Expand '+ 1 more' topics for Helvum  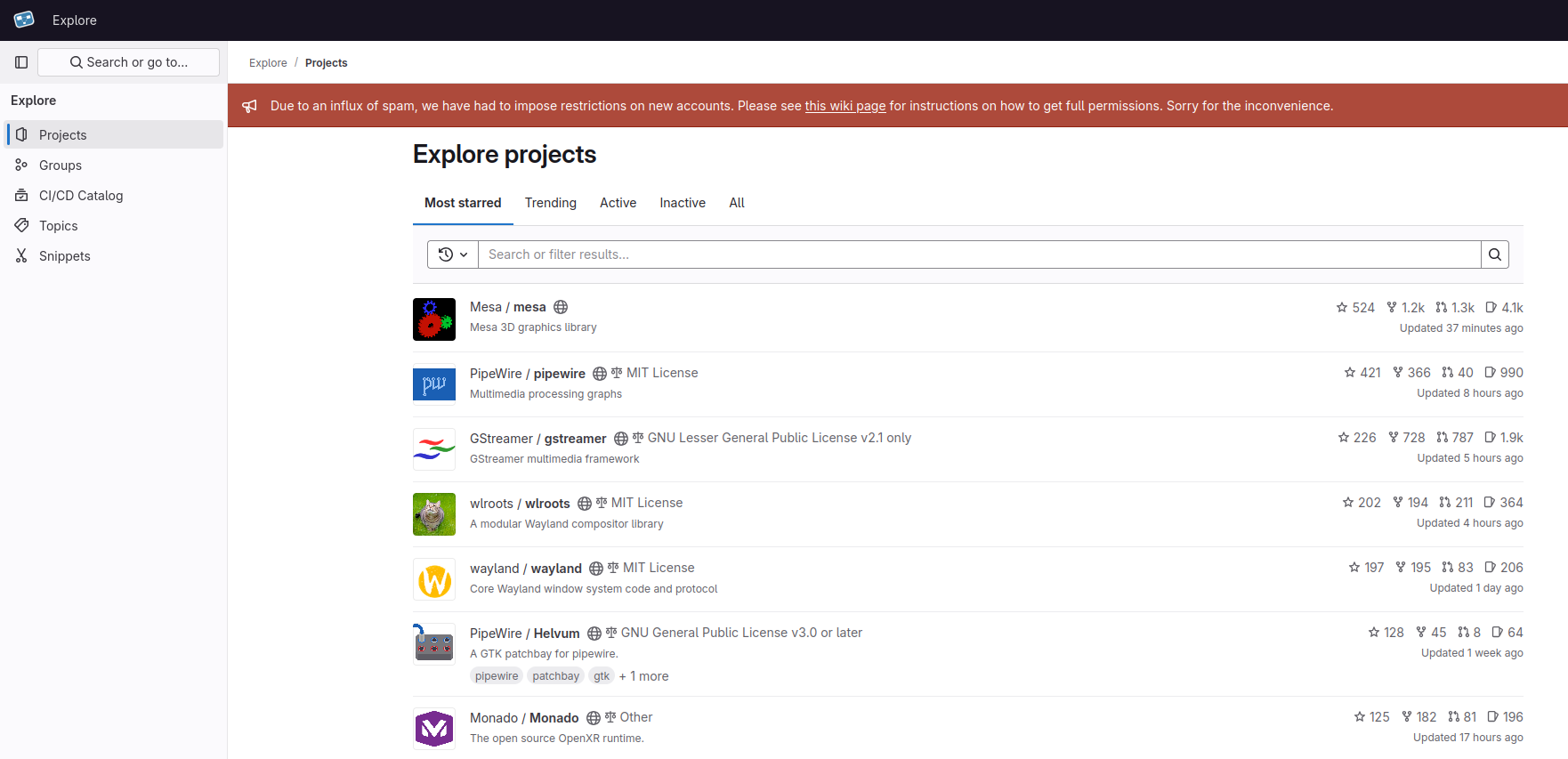[x=643, y=676]
